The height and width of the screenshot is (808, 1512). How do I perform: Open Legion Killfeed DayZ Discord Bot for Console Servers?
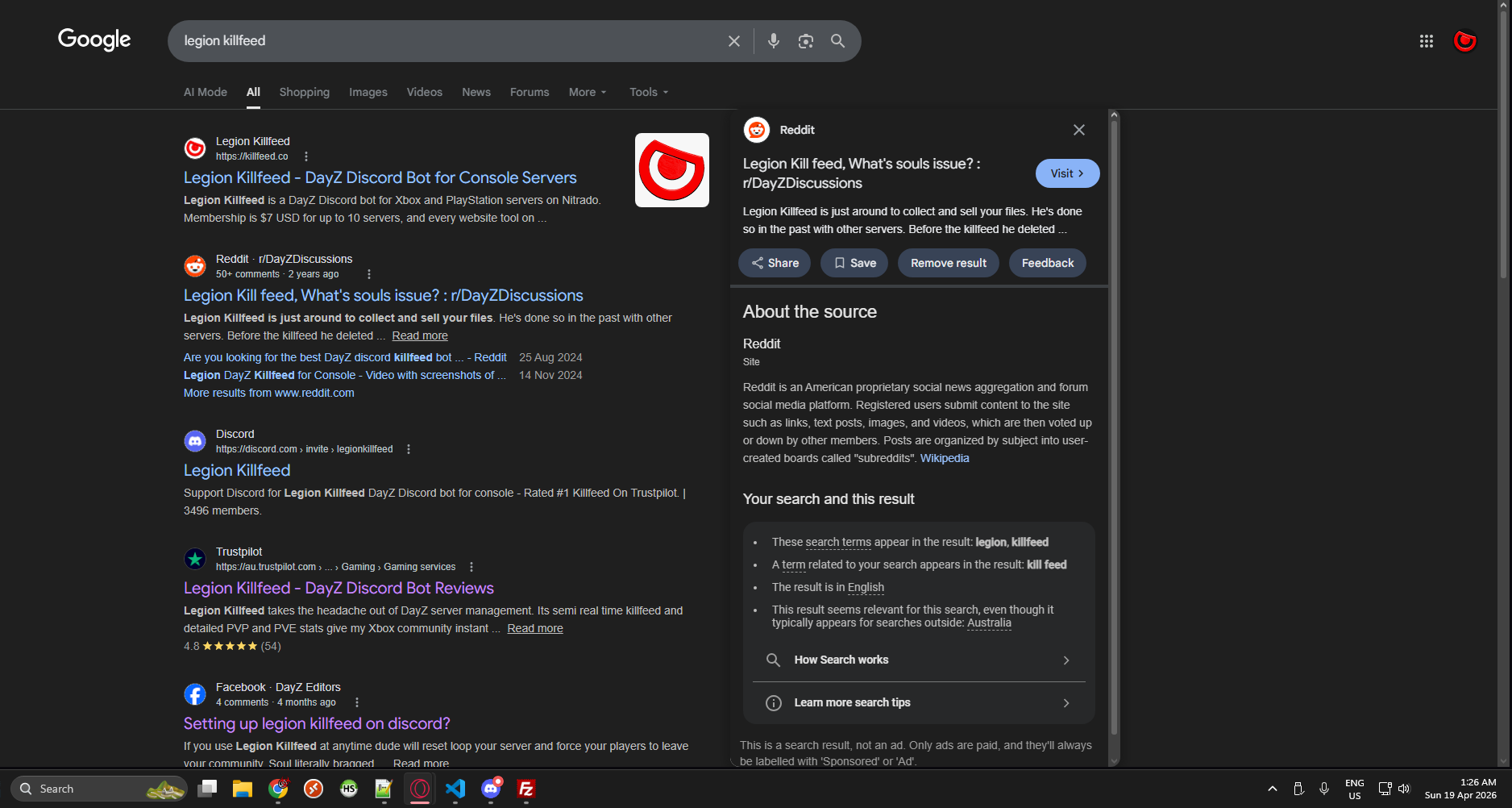click(x=380, y=177)
